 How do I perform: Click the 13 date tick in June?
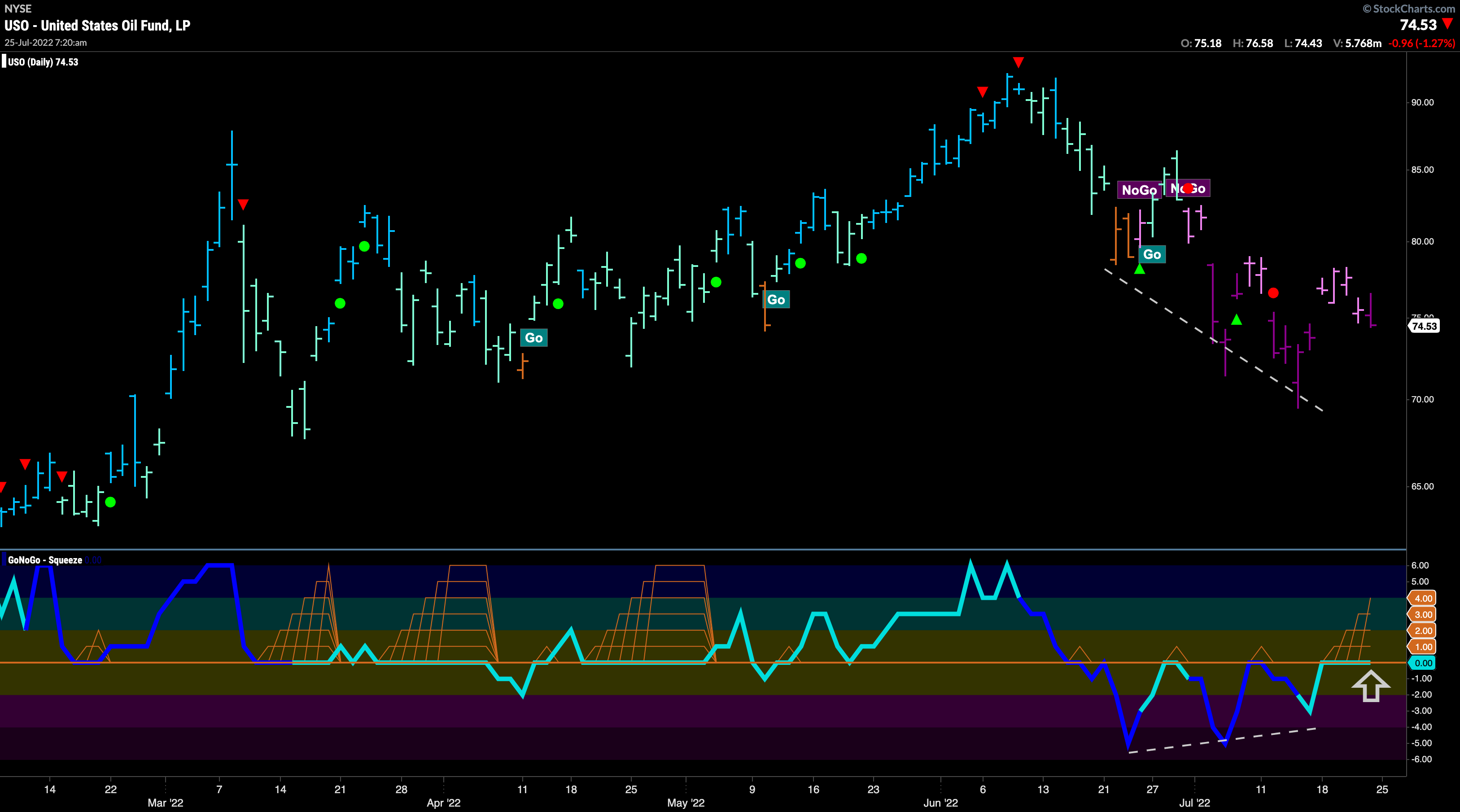pos(1043,789)
